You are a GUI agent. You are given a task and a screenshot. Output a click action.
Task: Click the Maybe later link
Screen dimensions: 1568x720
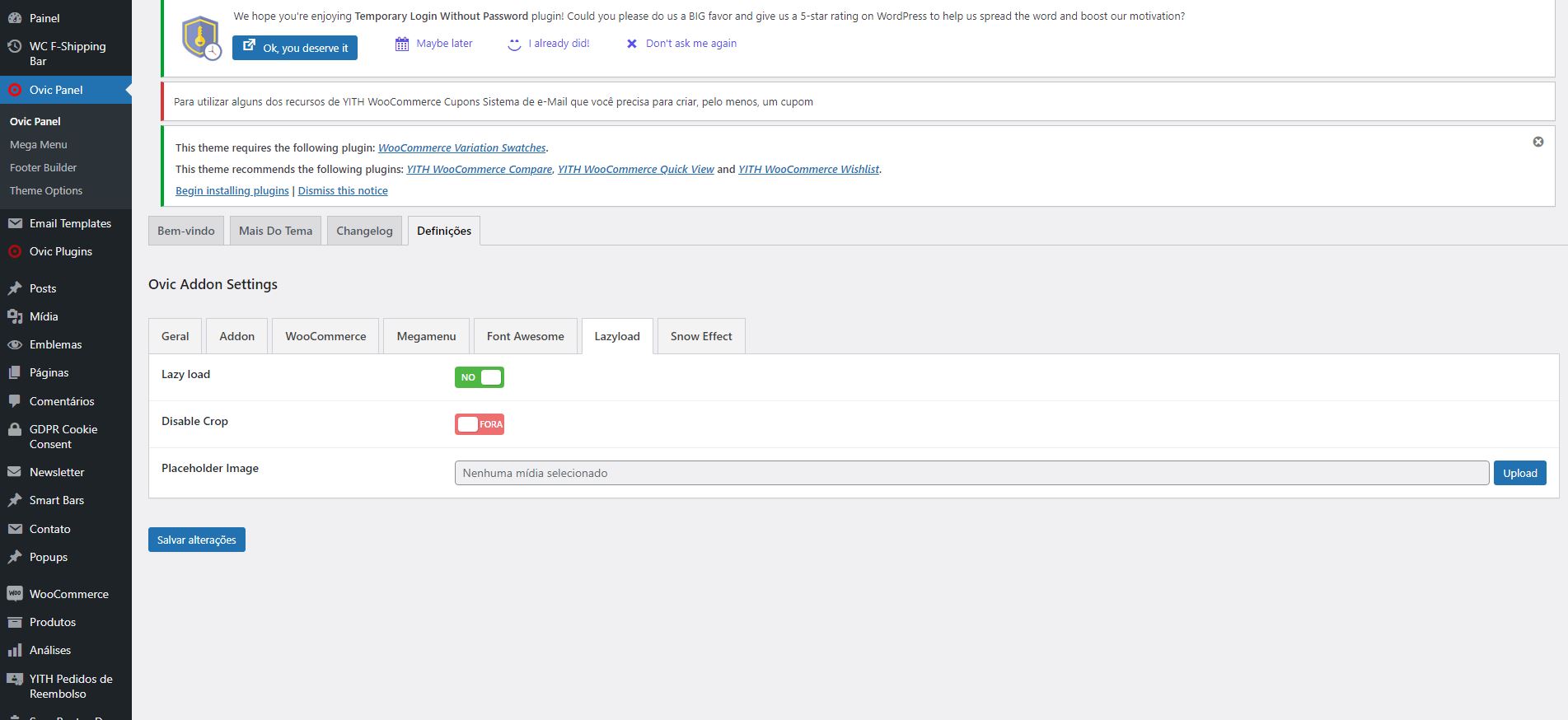(x=444, y=44)
